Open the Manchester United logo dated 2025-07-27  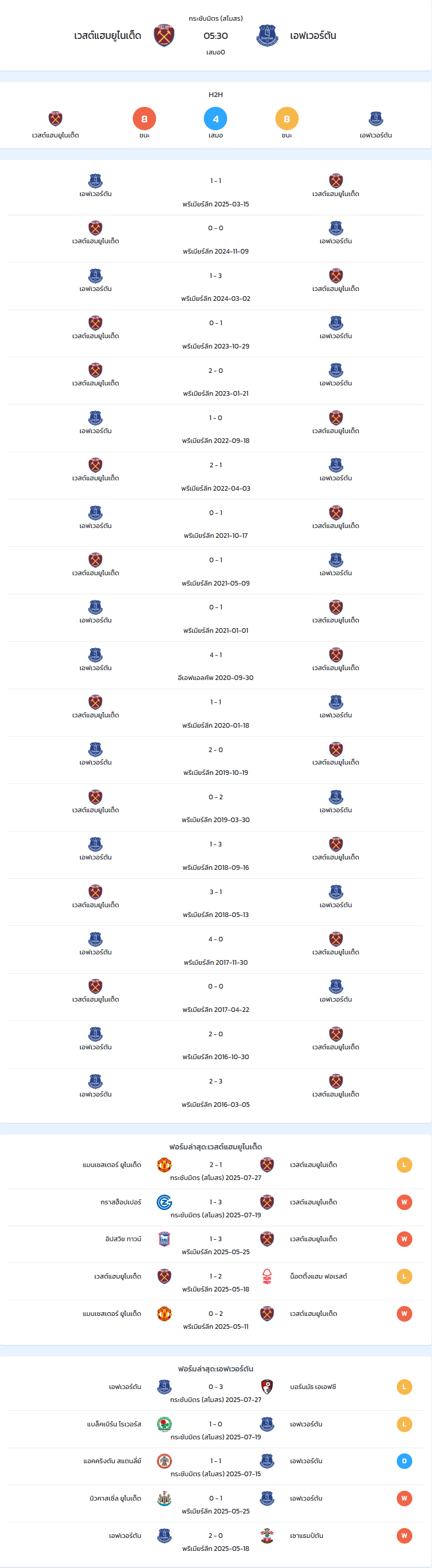(164, 1165)
